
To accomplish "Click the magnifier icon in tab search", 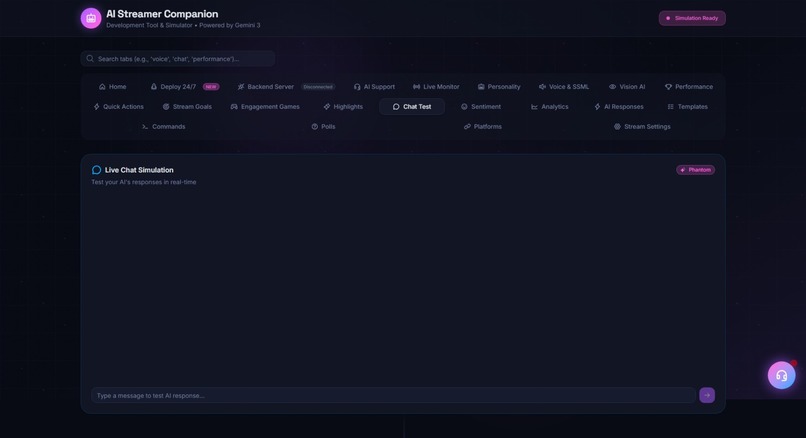I will pyautogui.click(x=90, y=59).
